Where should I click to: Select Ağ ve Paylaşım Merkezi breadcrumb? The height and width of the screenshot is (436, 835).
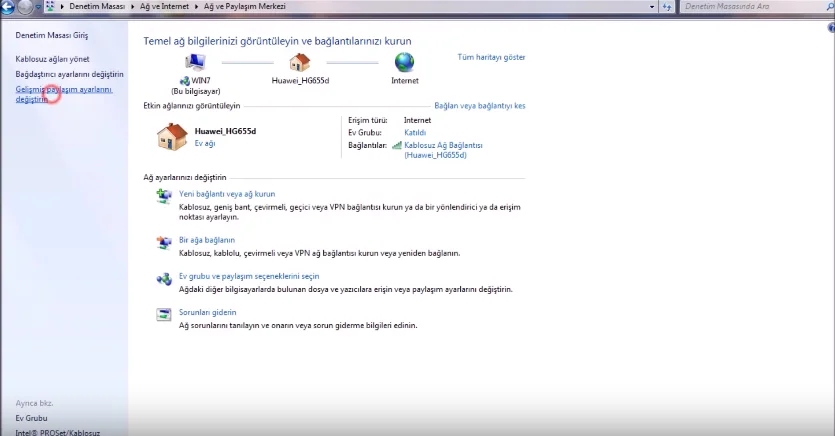(244, 6)
